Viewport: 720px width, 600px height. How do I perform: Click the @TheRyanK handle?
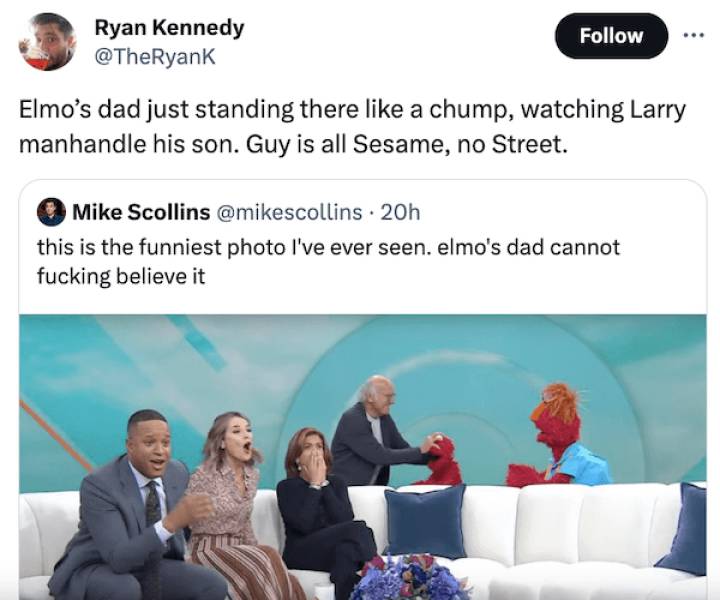[154, 57]
